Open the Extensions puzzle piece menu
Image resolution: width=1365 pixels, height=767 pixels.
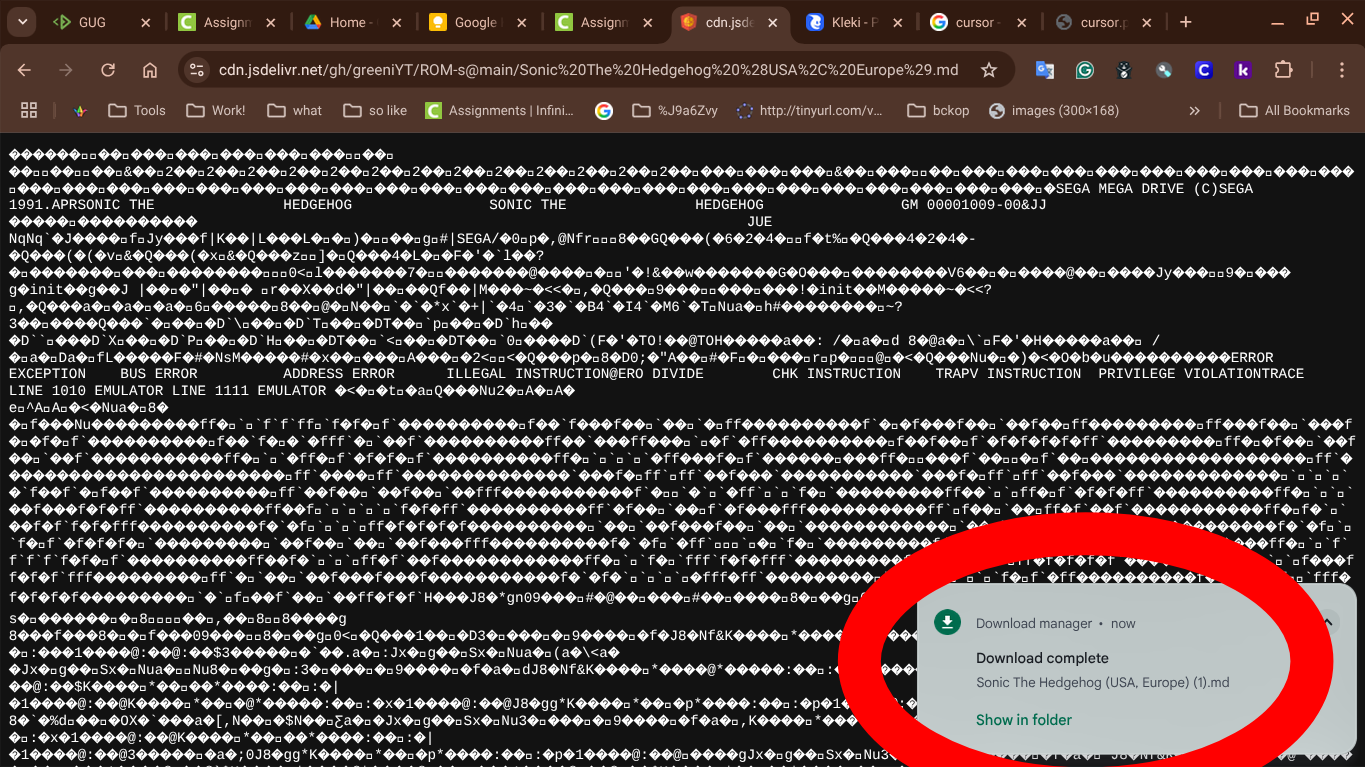pos(1283,70)
